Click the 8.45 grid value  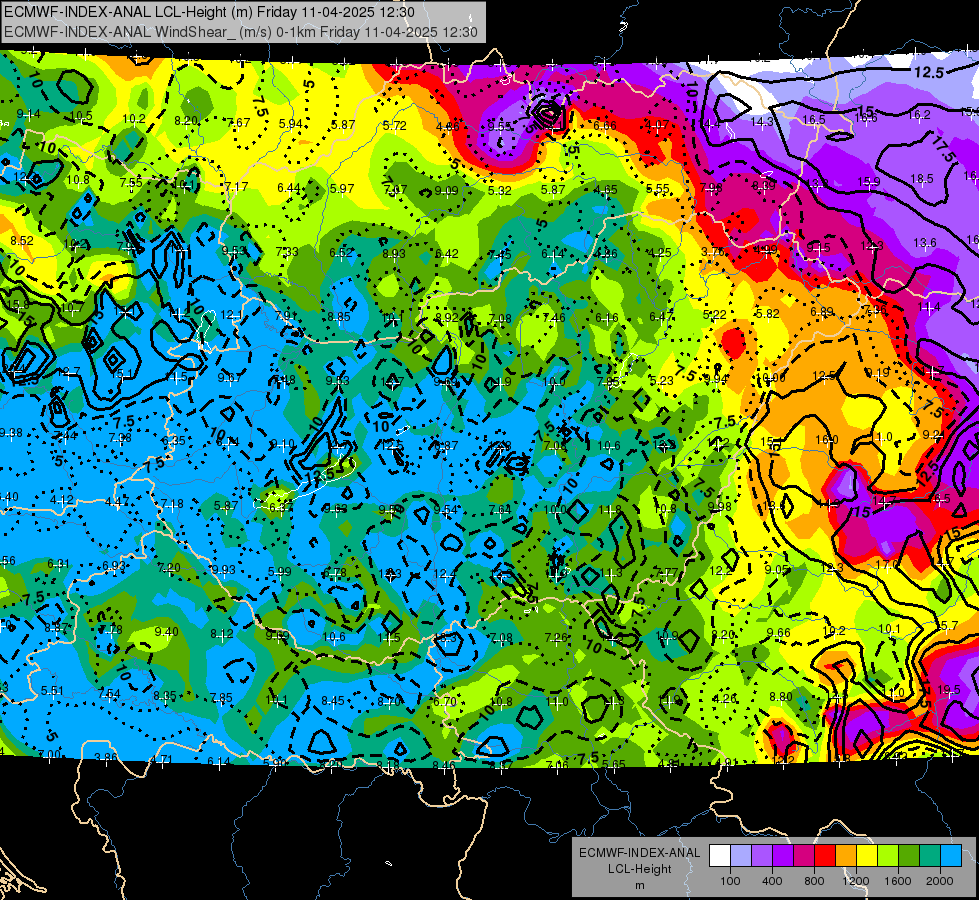(333, 701)
